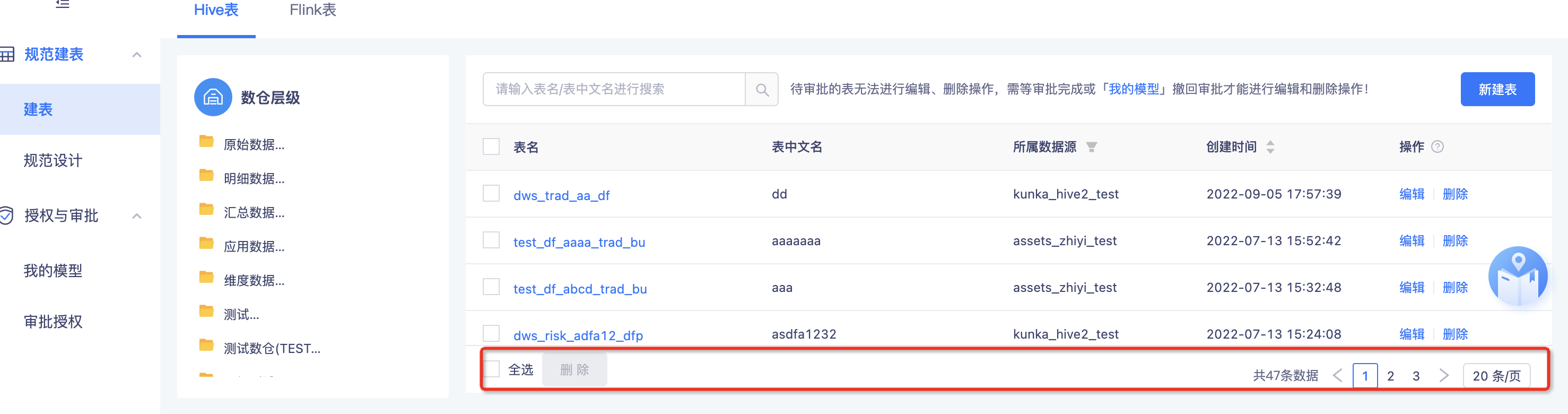Switch to the Flink表 tab
The image size is (1568, 414).
coord(313,11)
